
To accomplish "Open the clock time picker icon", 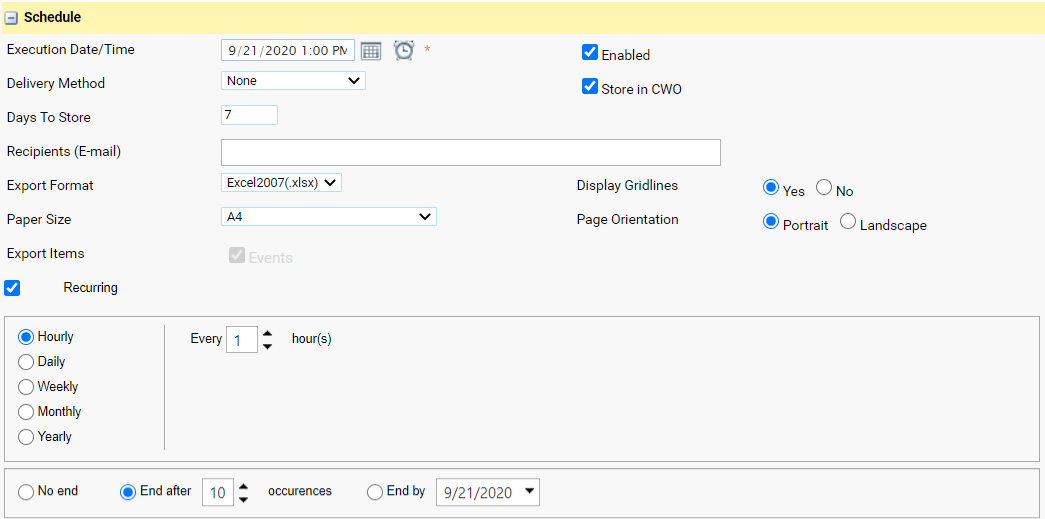I will pos(404,51).
